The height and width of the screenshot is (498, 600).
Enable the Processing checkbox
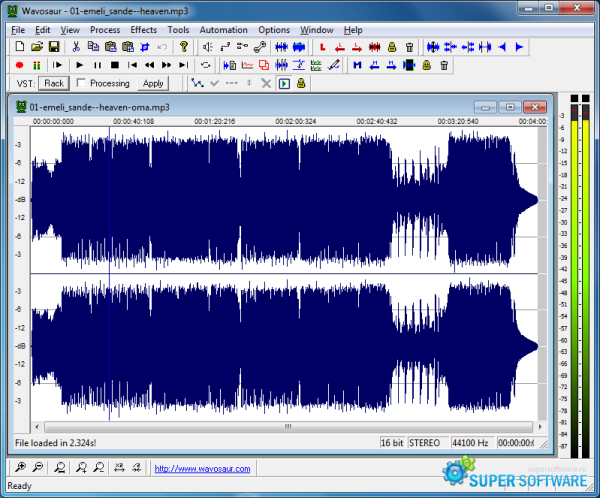81,83
